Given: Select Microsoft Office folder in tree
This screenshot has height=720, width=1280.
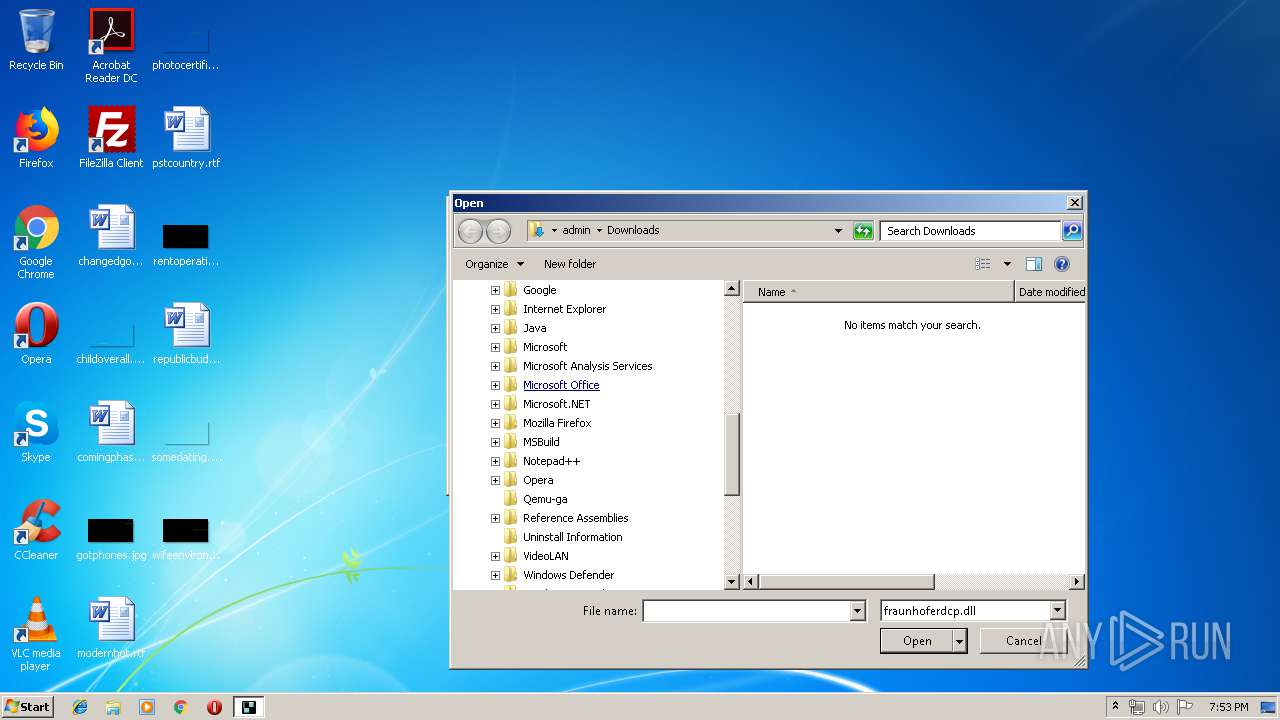Looking at the screenshot, I should (561, 385).
